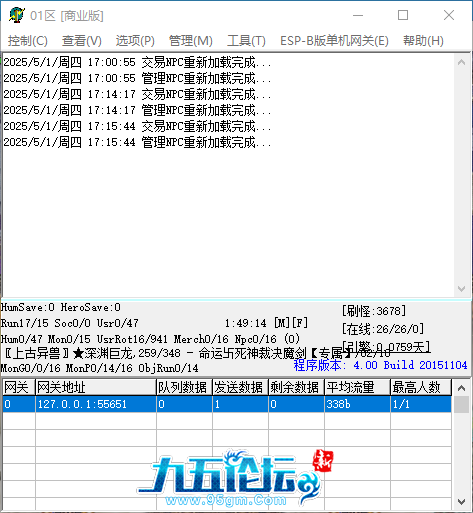Image resolution: width=473 pixels, height=513 pixels.
Task: Click the 剩余数据 column header
Action: [296, 388]
